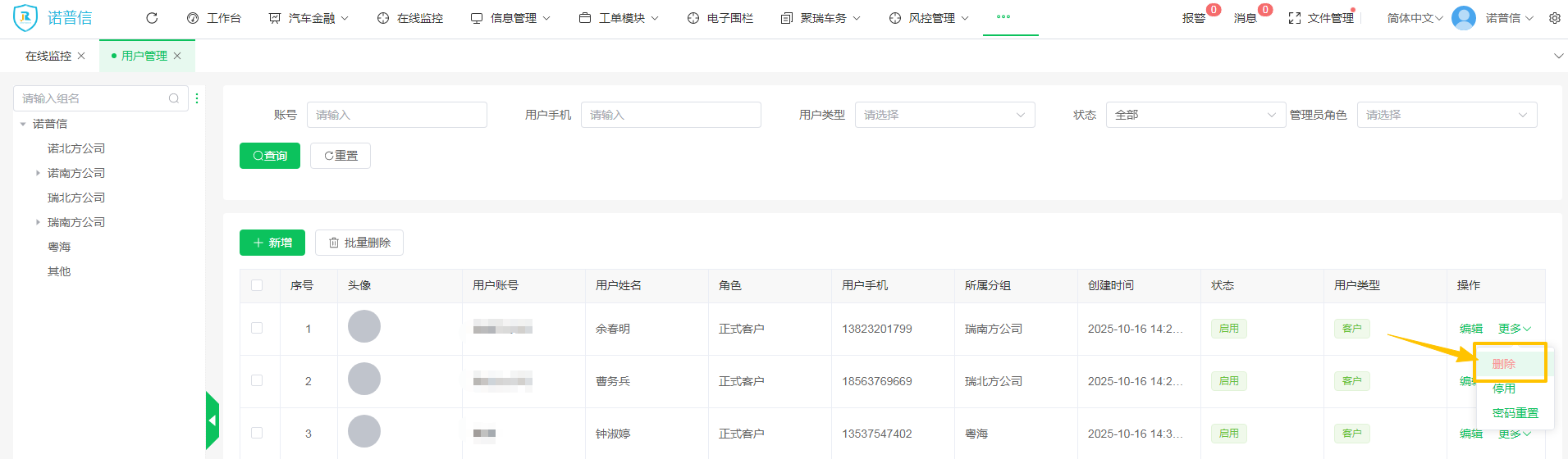1568x459 pixels.
Task: Check the row 1 checkbox for 余春明
Action: (257, 328)
